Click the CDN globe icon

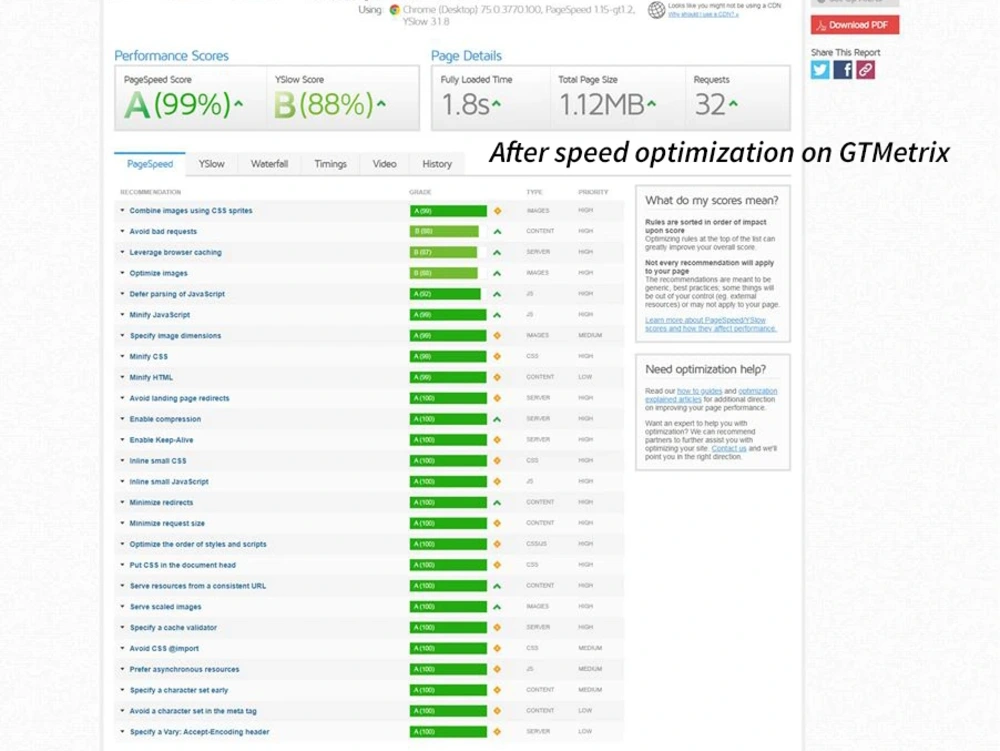point(656,10)
